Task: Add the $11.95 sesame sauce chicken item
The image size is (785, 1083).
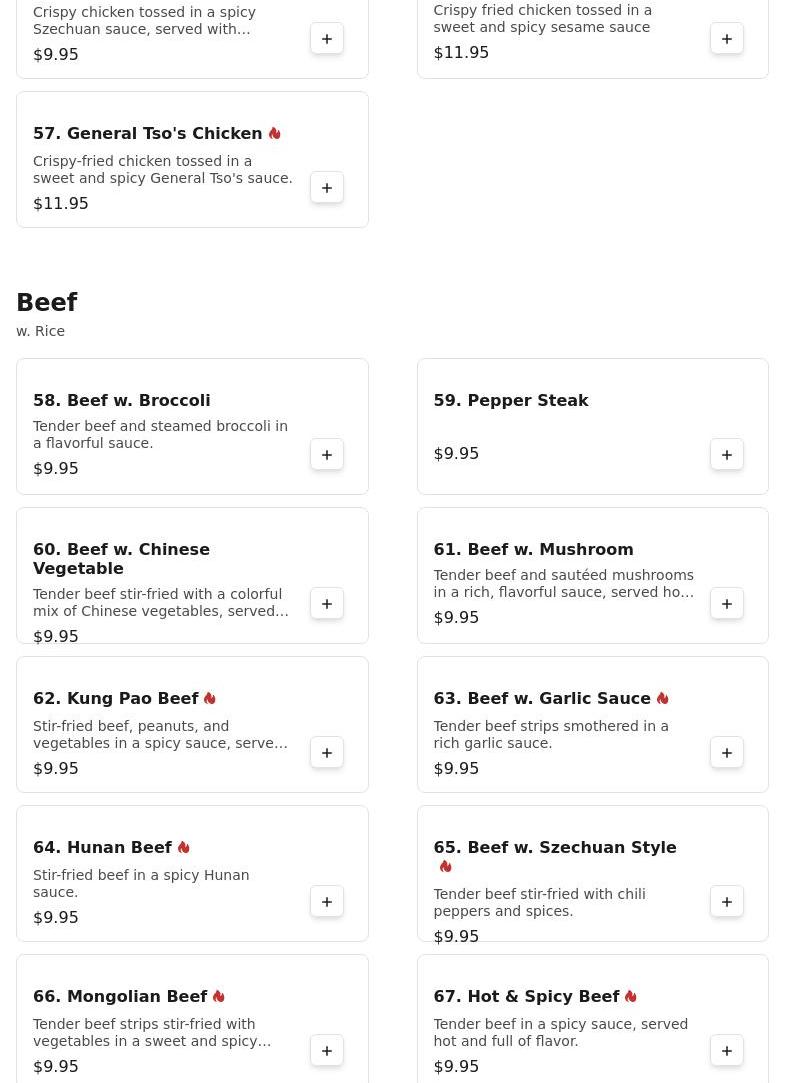Action: (727, 39)
